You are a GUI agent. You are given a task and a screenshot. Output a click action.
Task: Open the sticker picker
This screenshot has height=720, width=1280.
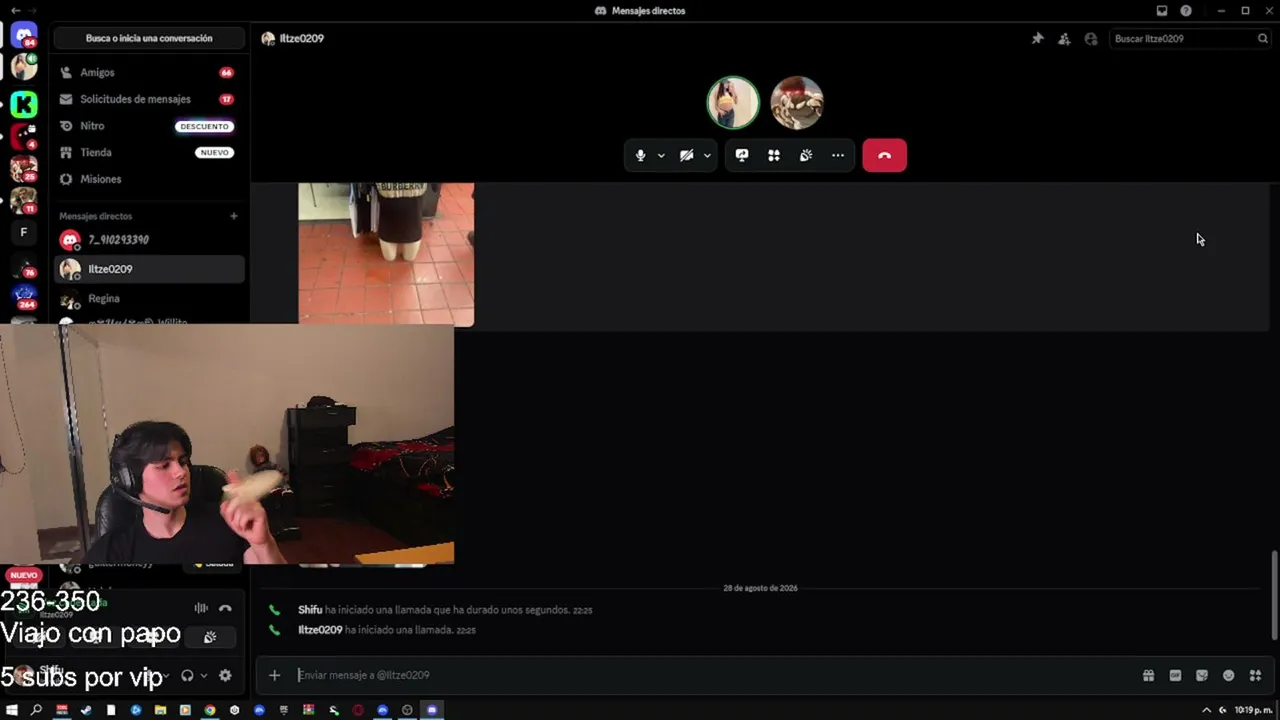tap(1202, 675)
